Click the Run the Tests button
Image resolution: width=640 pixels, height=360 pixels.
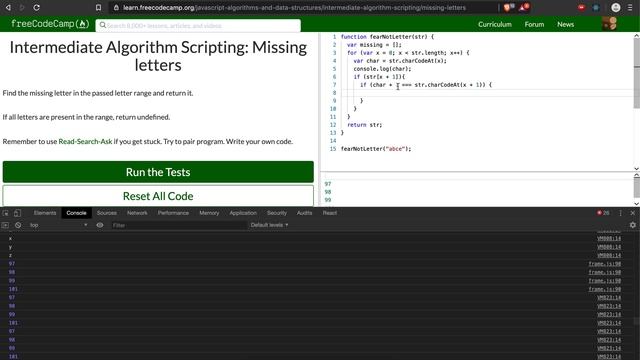click(x=158, y=172)
